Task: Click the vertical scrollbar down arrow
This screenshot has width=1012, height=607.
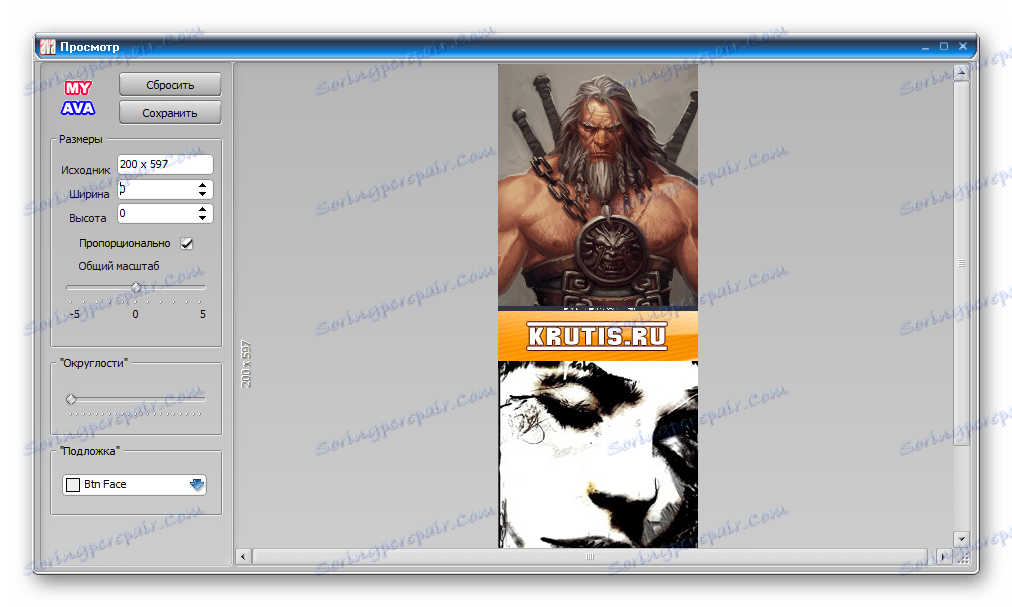Action: [x=961, y=539]
